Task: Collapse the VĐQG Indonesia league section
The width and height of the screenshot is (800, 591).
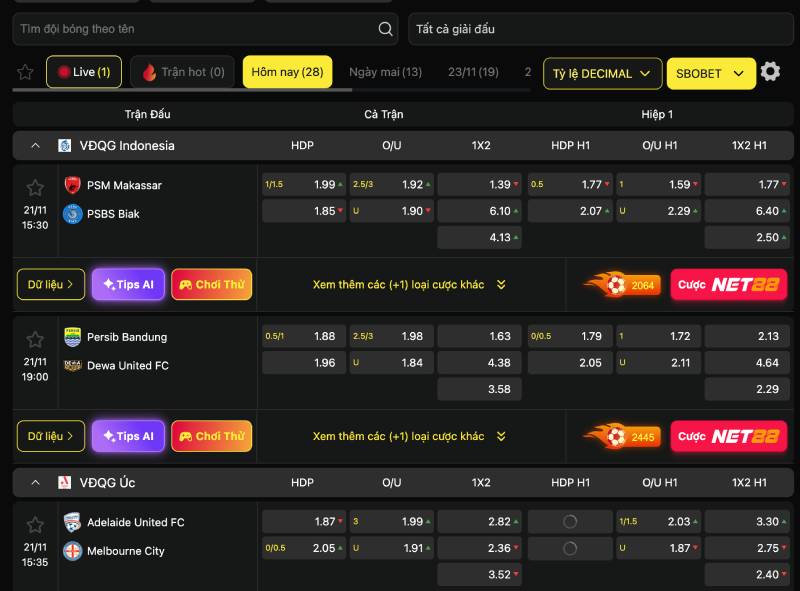Action: point(36,145)
